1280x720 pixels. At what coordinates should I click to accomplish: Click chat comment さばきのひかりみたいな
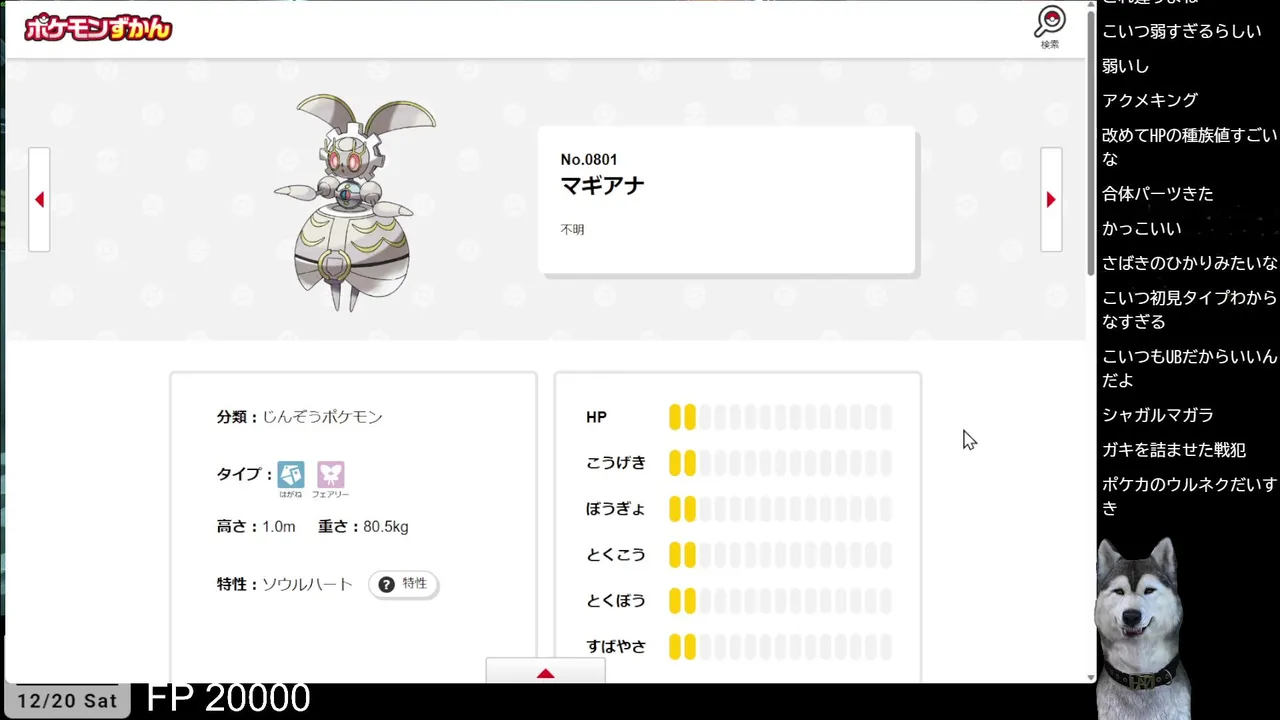tap(1190, 263)
